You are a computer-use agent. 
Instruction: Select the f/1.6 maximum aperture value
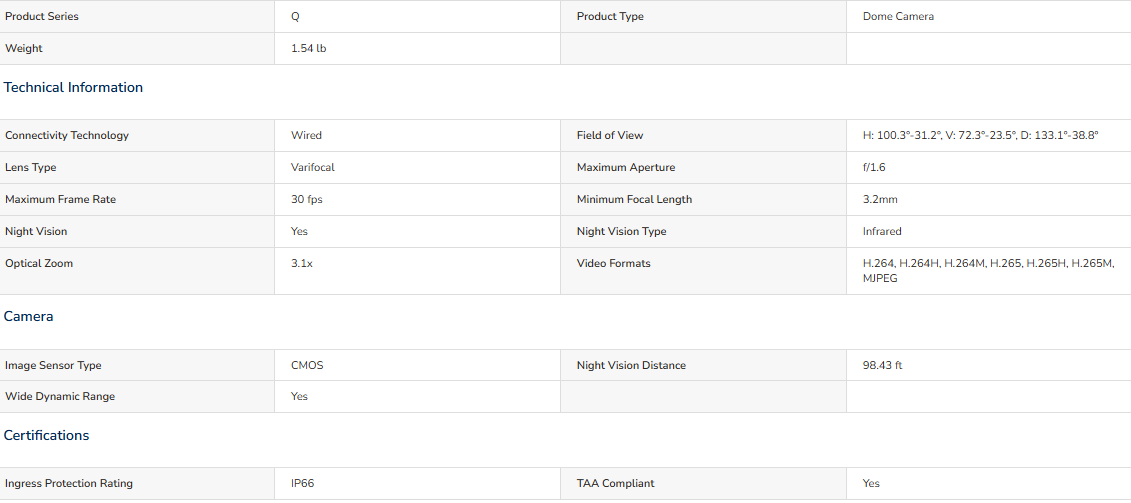click(873, 167)
